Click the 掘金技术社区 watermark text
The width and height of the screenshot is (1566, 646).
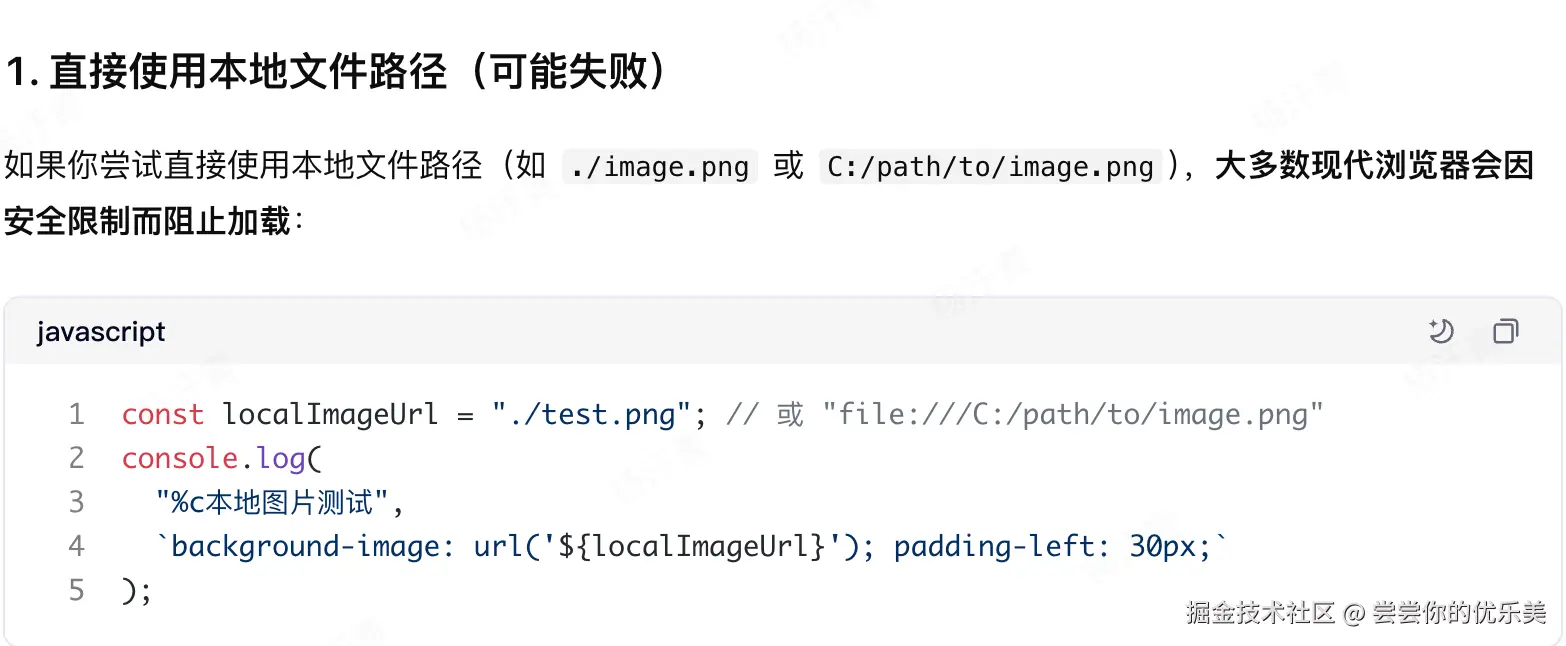[x=1260, y=613]
